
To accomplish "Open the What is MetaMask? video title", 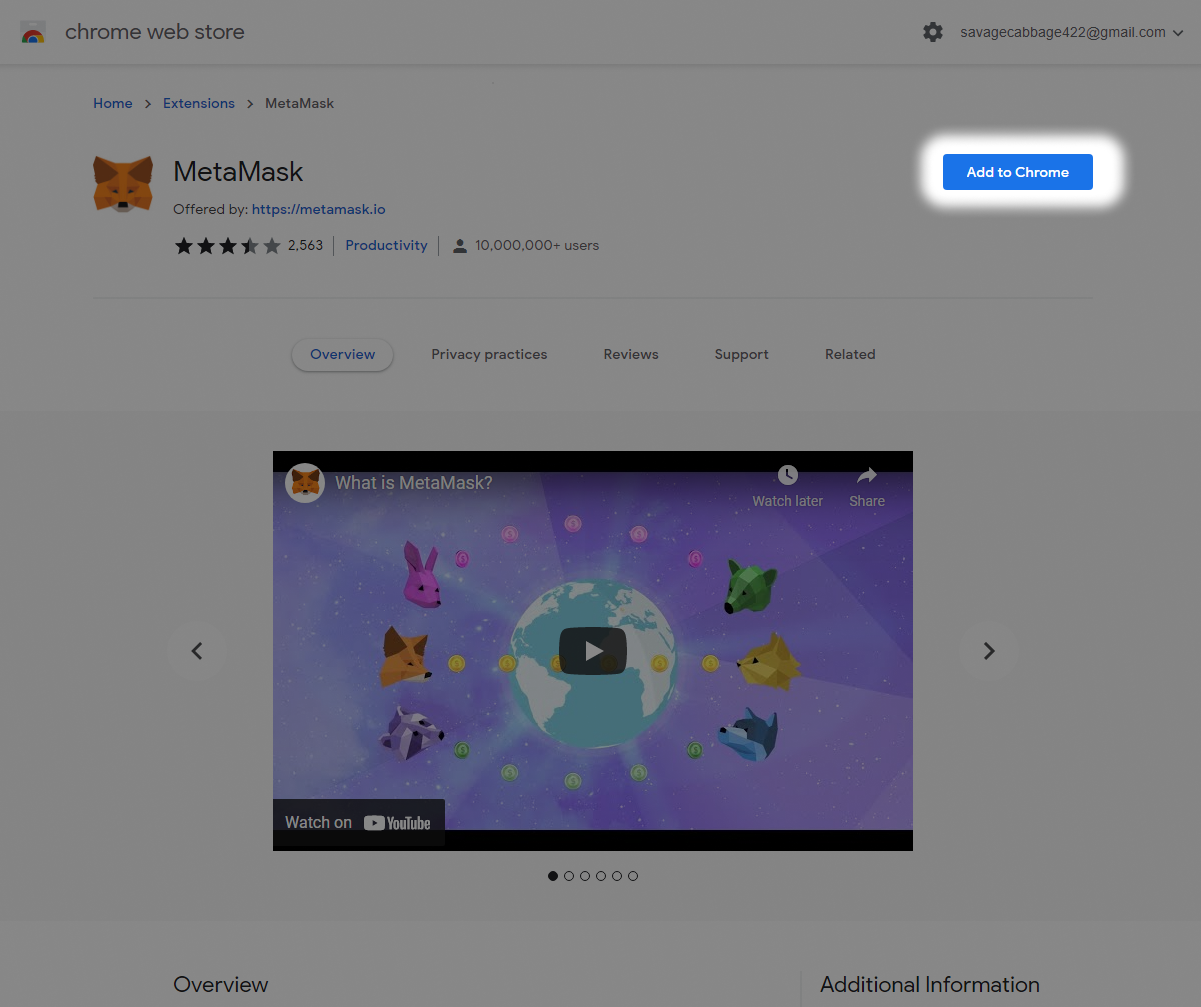I will 414,483.
